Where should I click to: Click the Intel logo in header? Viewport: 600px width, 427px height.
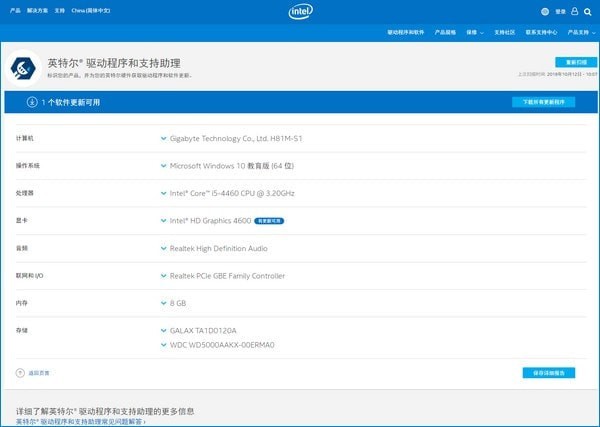click(301, 11)
